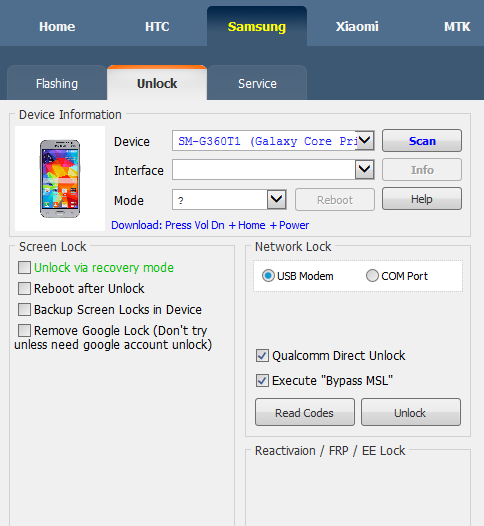Screen dimensions: 484x526
Task: Click the empty Interface combo field
Action: 264,169
